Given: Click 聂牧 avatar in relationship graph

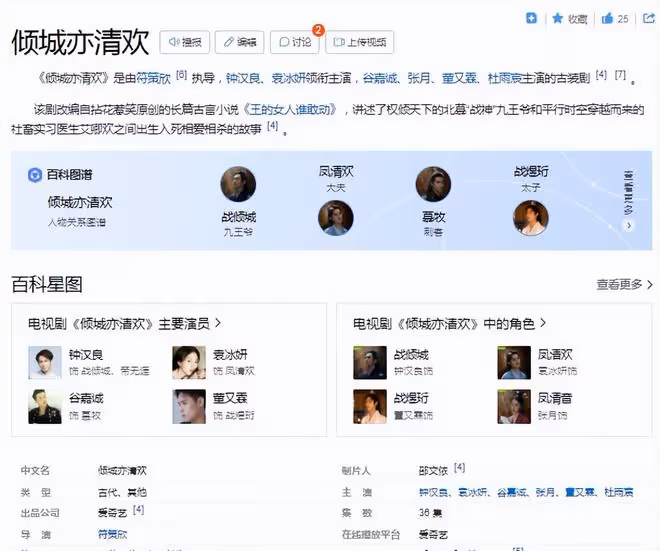Looking at the screenshot, I should coord(433,184).
